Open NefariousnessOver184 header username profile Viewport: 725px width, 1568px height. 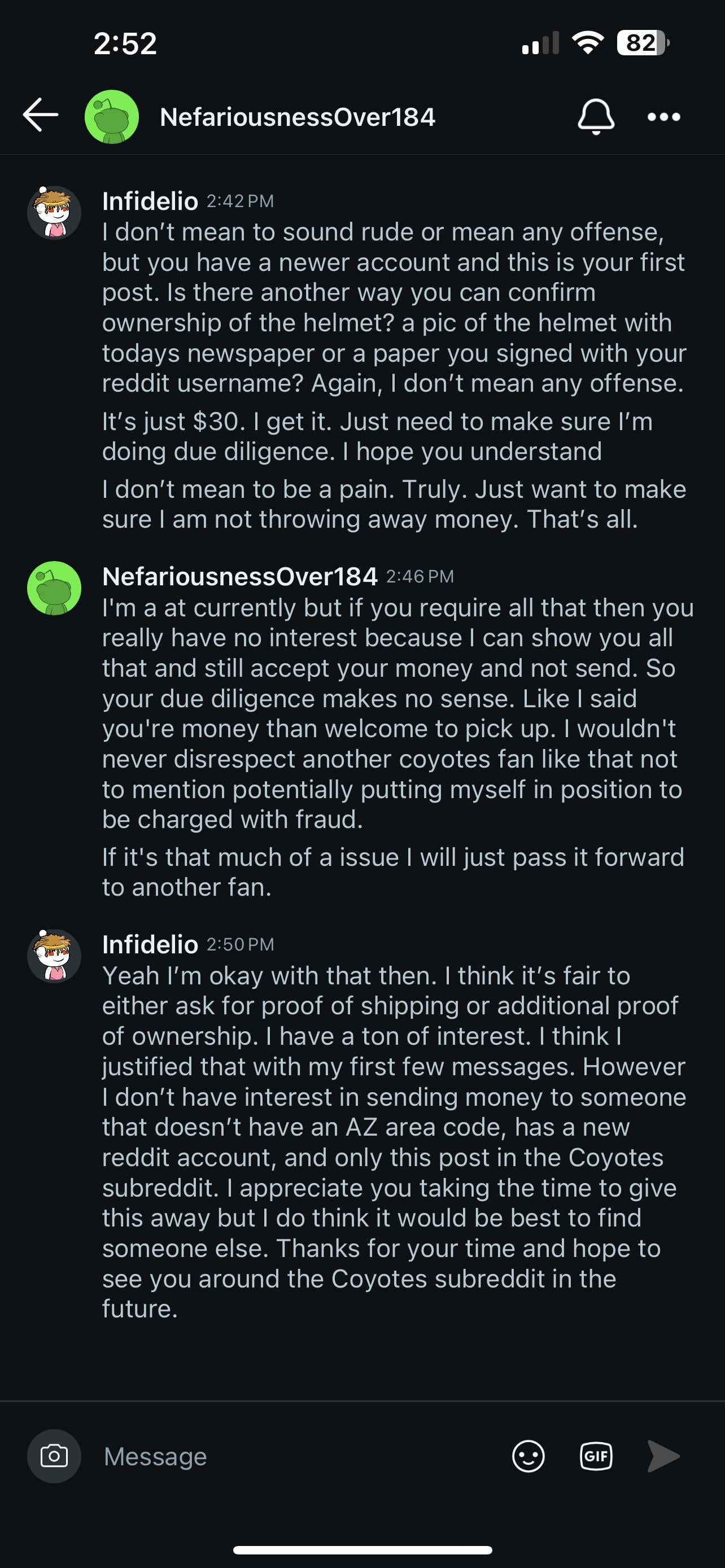click(x=297, y=117)
